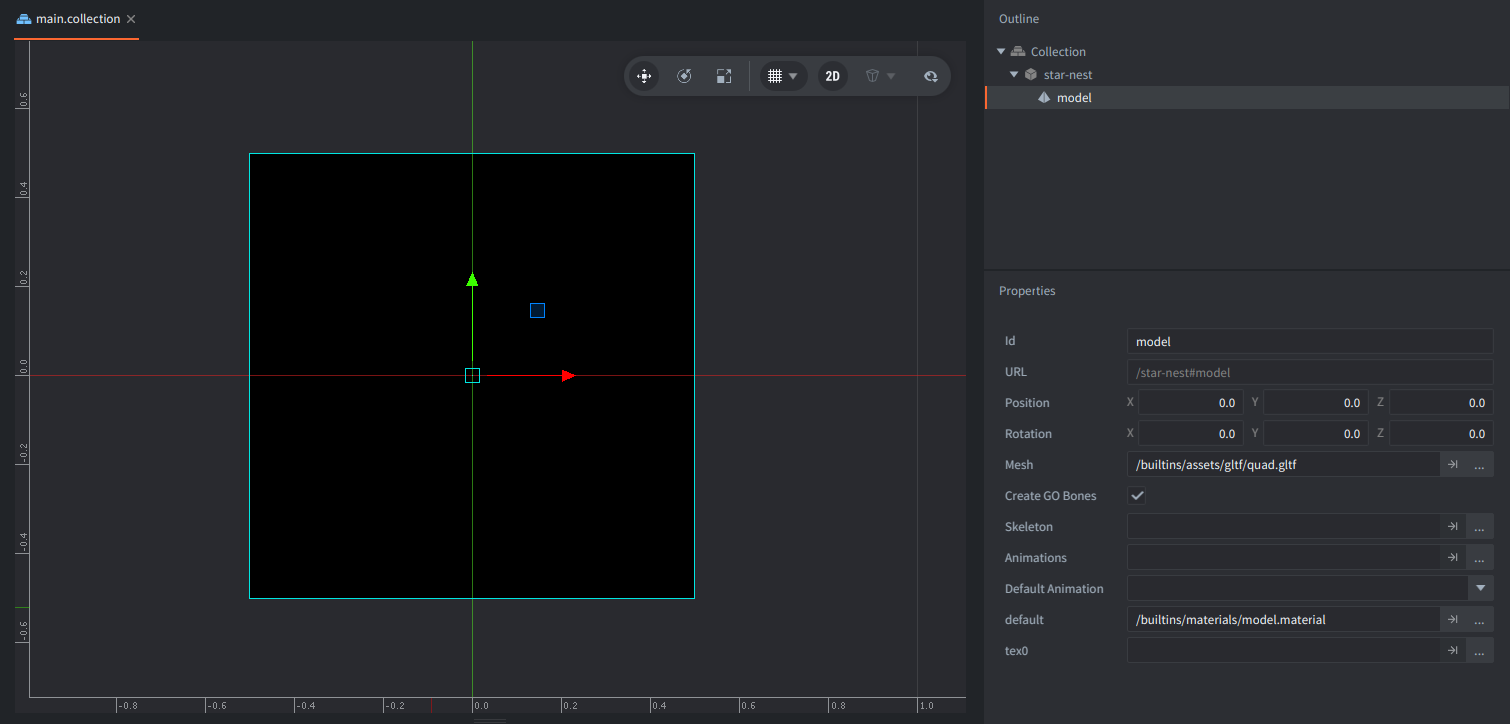Click the Position Y value field
1510x724 pixels.
(x=1316, y=403)
